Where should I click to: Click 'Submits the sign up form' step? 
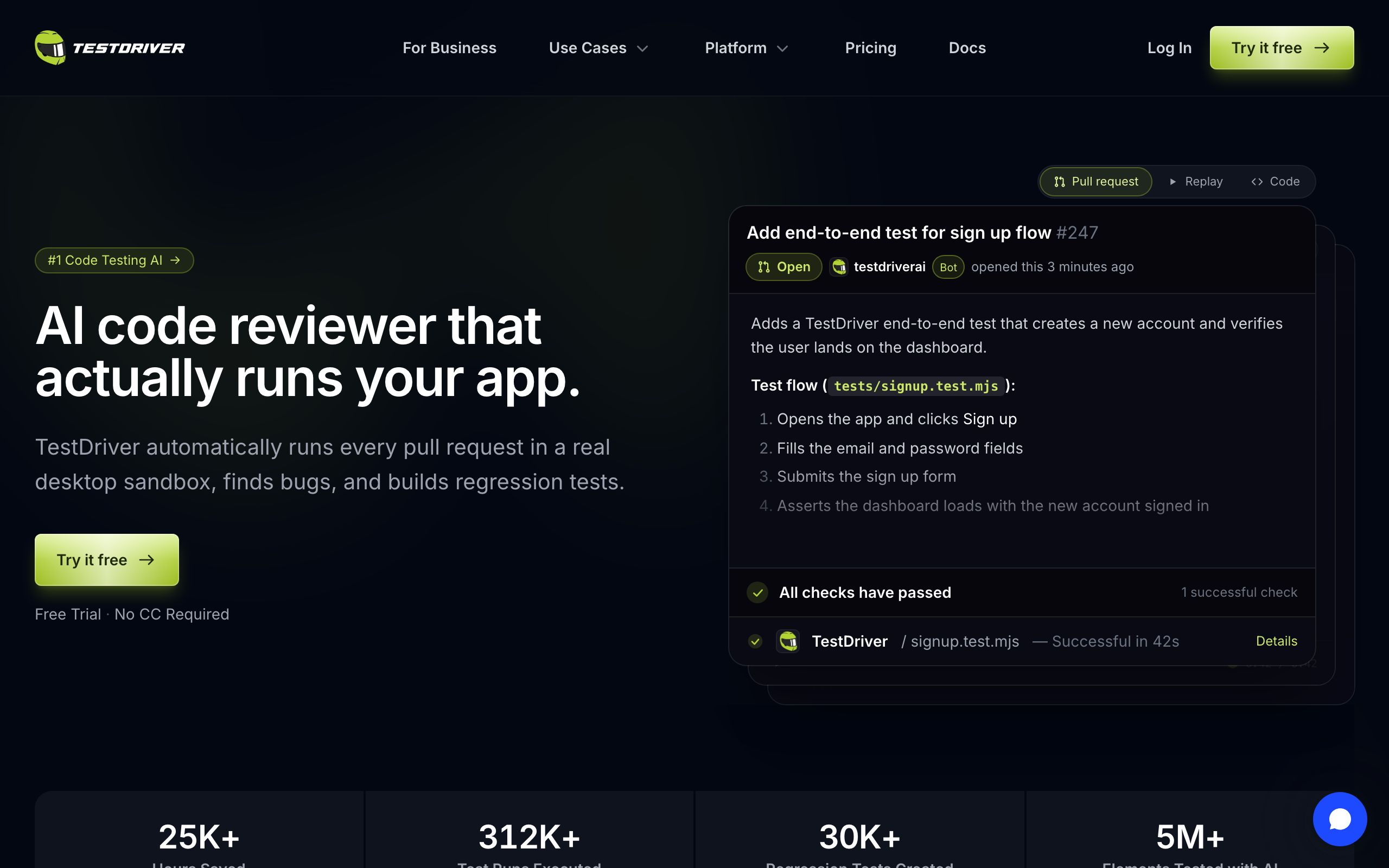tap(866, 476)
